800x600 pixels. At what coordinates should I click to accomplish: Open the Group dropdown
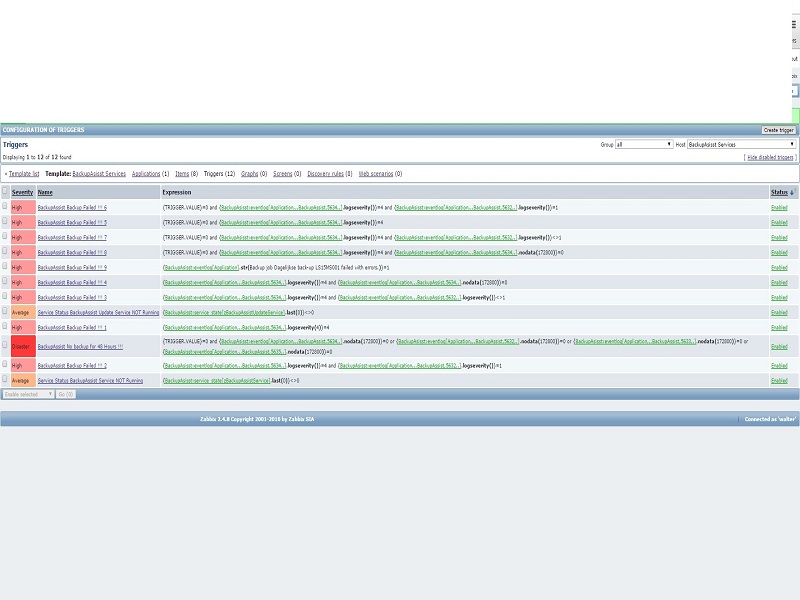point(643,144)
